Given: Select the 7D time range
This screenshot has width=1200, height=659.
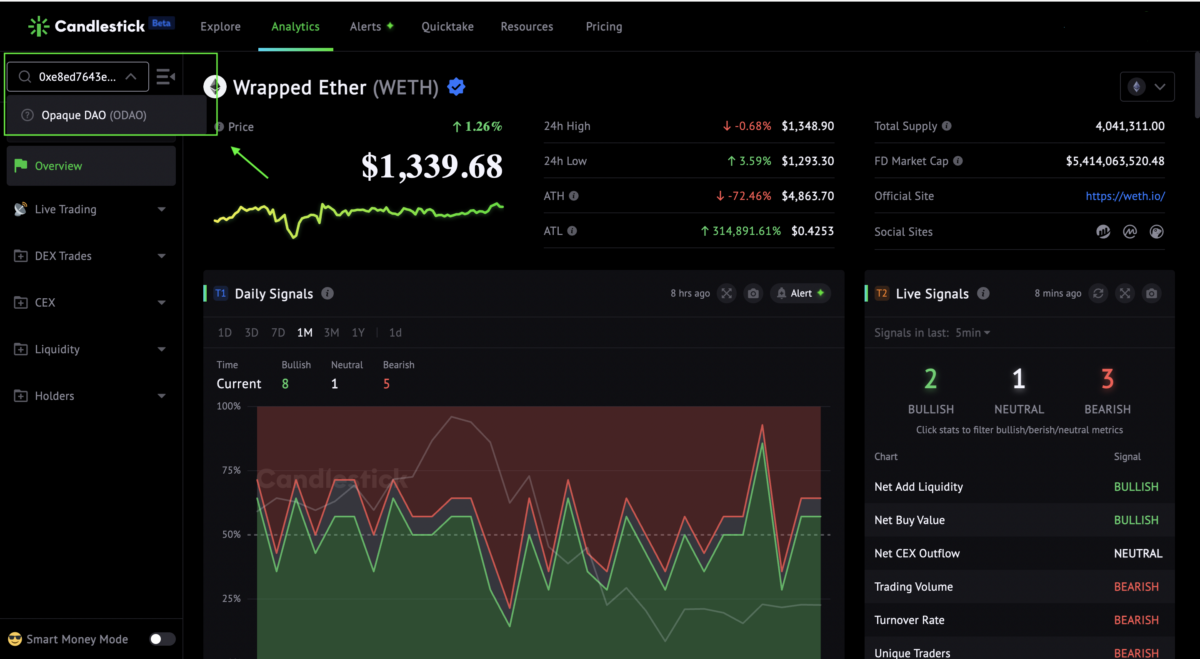Looking at the screenshot, I should (x=278, y=333).
